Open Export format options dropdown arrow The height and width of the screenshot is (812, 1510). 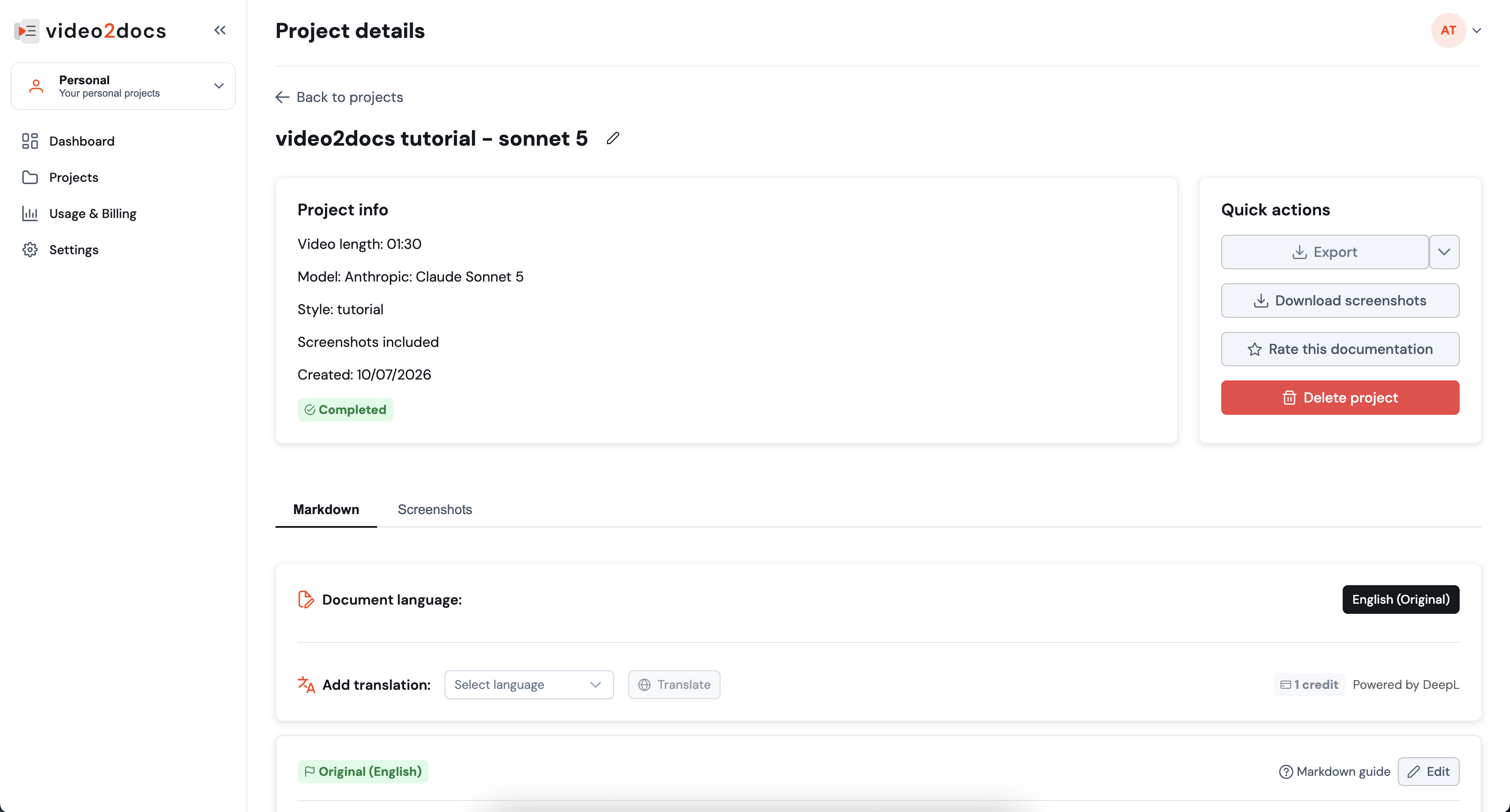click(x=1444, y=252)
